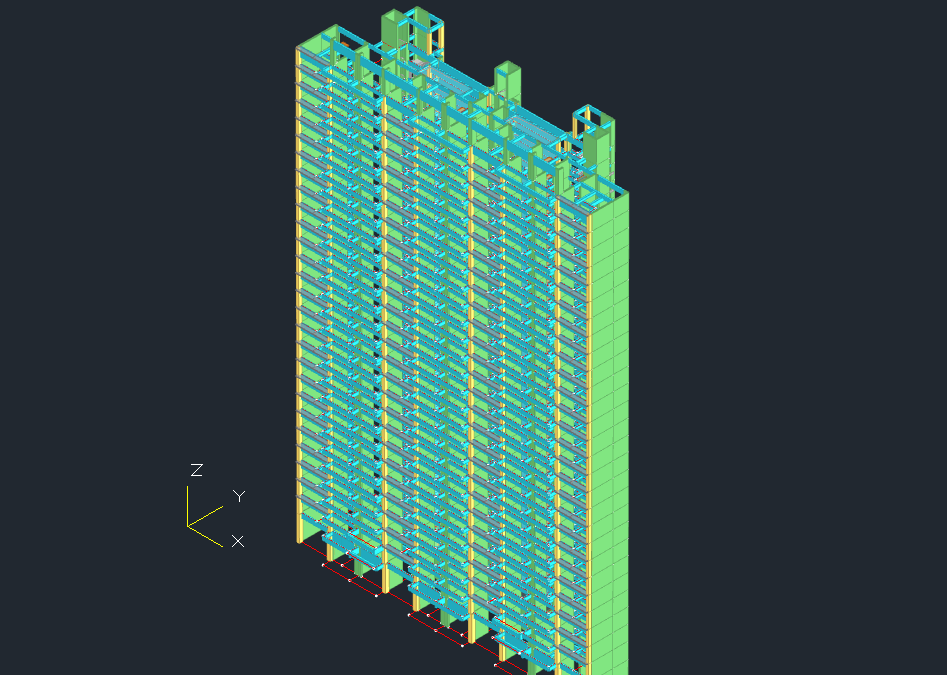Select the origin of the axis triad
The width and height of the screenshot is (947, 675).
(x=188, y=526)
